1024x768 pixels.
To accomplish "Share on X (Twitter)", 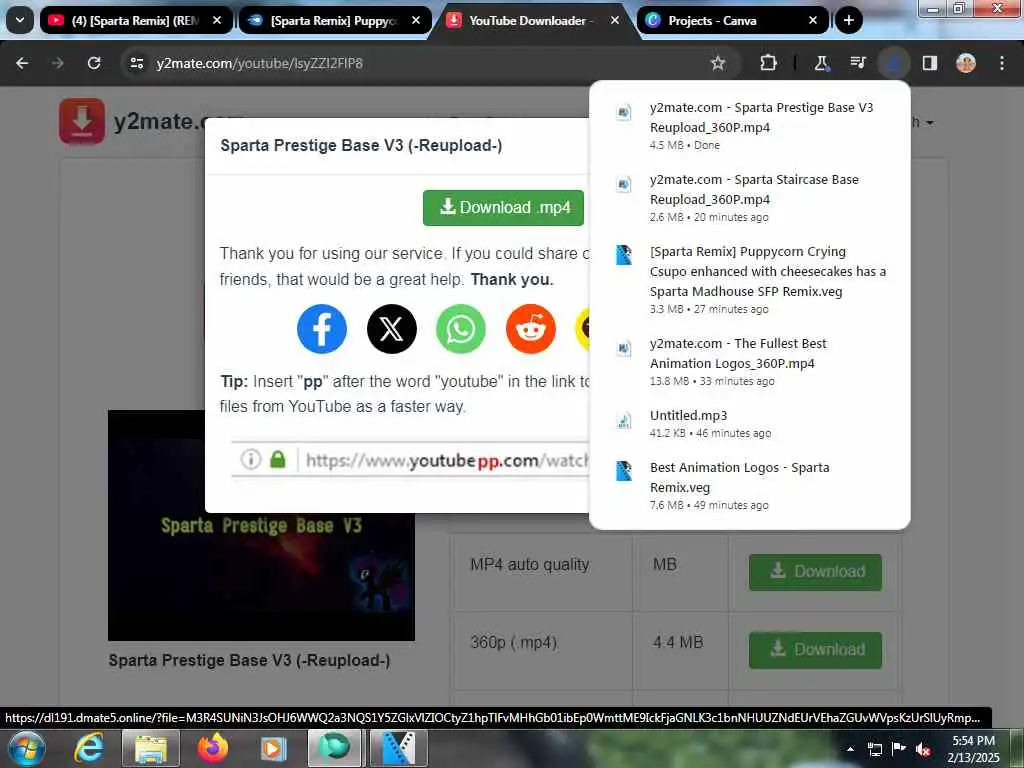I will pos(392,328).
